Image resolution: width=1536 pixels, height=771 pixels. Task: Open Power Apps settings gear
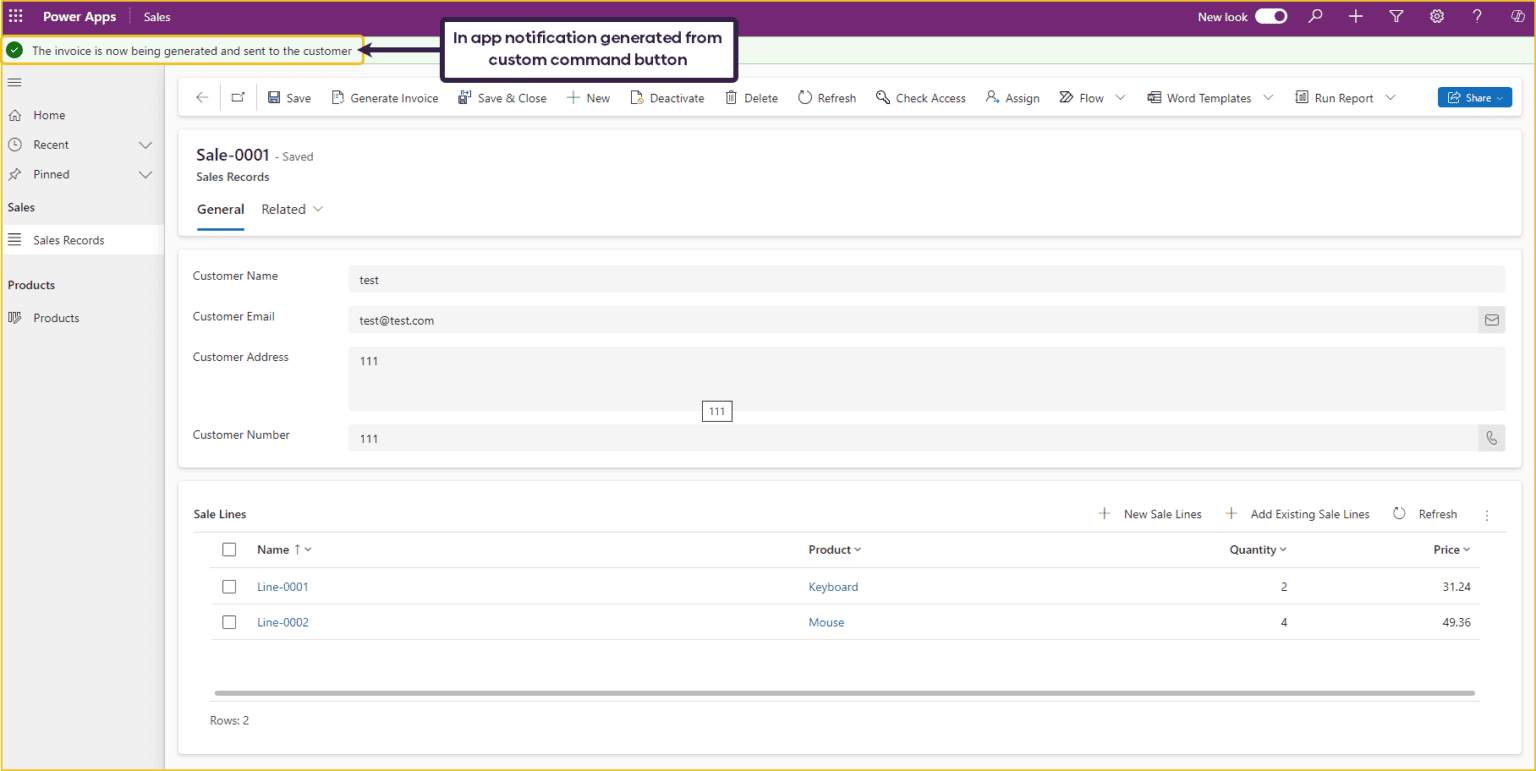[x=1436, y=16]
